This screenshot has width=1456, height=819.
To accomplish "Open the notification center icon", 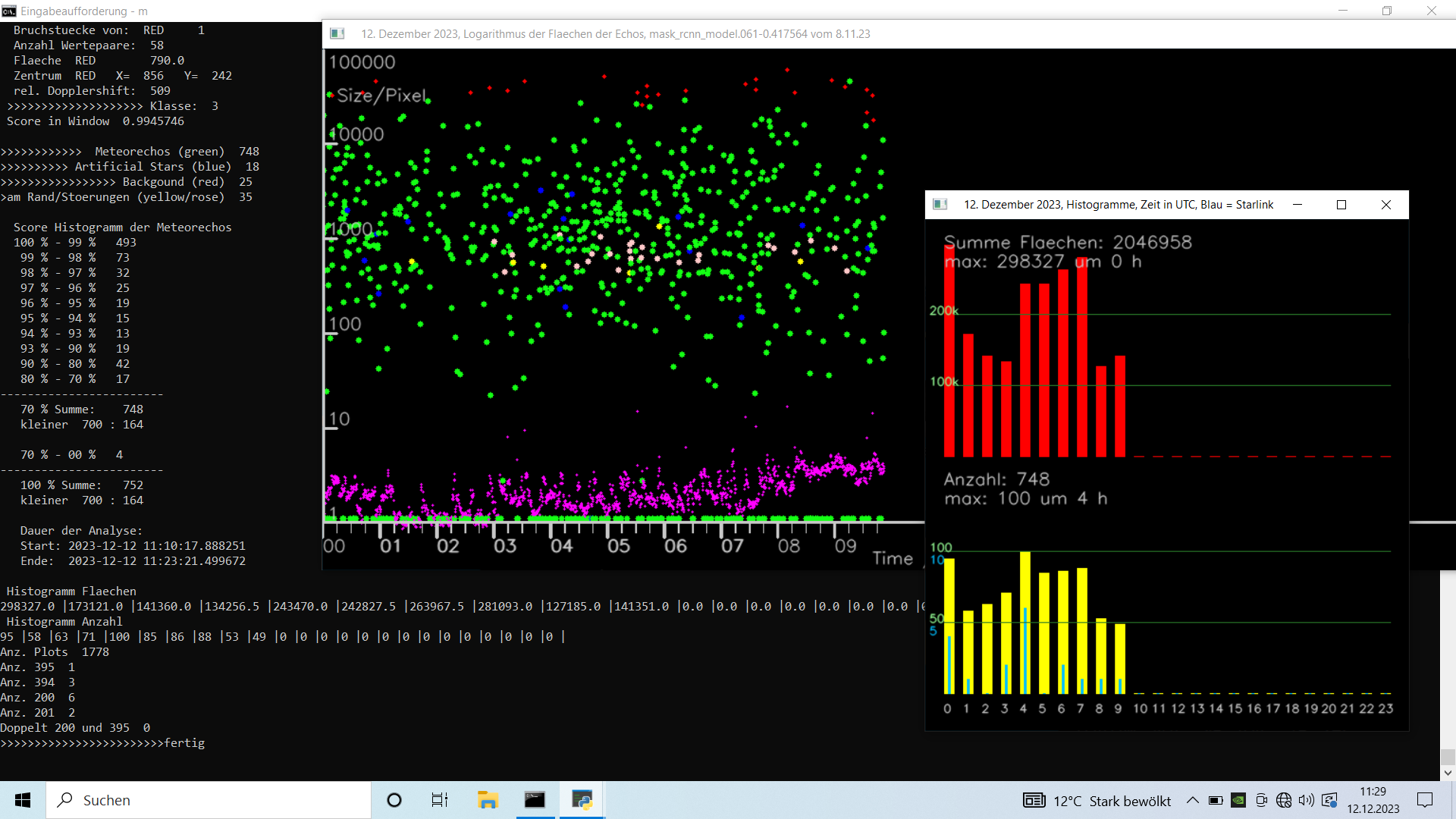I will point(1425,800).
